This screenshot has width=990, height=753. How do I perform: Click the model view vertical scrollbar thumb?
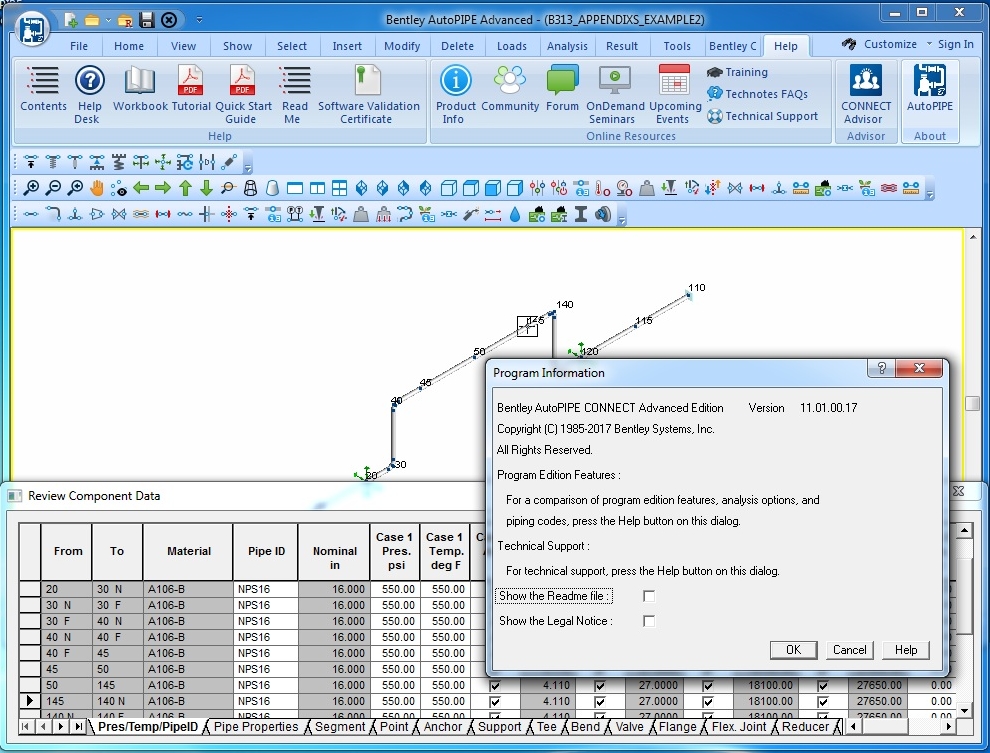coord(972,403)
